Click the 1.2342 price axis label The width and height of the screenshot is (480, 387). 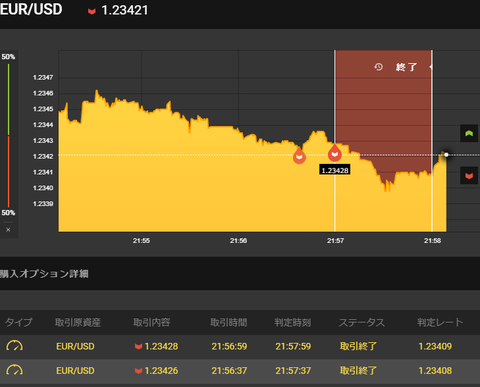tap(43, 156)
